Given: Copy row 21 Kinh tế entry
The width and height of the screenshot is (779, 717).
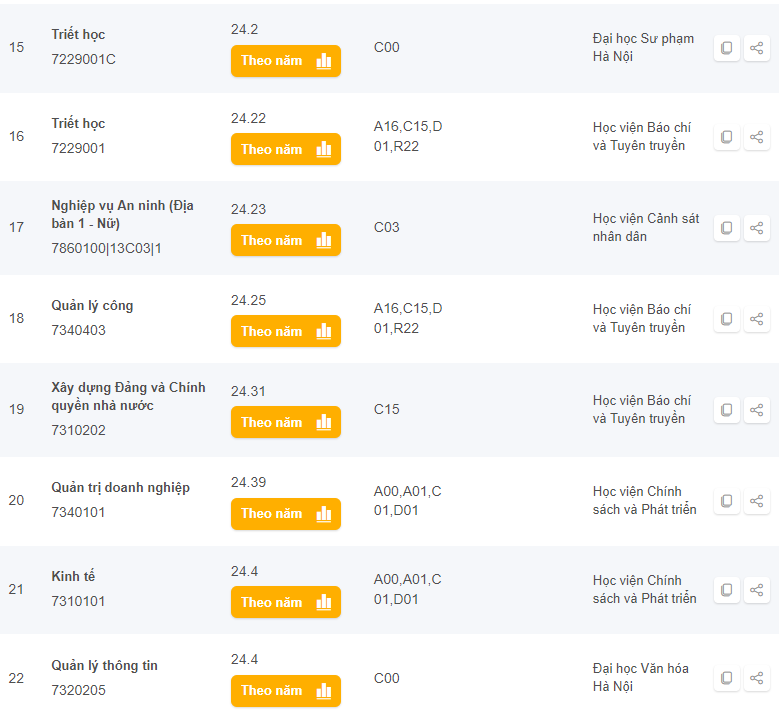Looking at the screenshot, I should pyautogui.click(x=727, y=590).
